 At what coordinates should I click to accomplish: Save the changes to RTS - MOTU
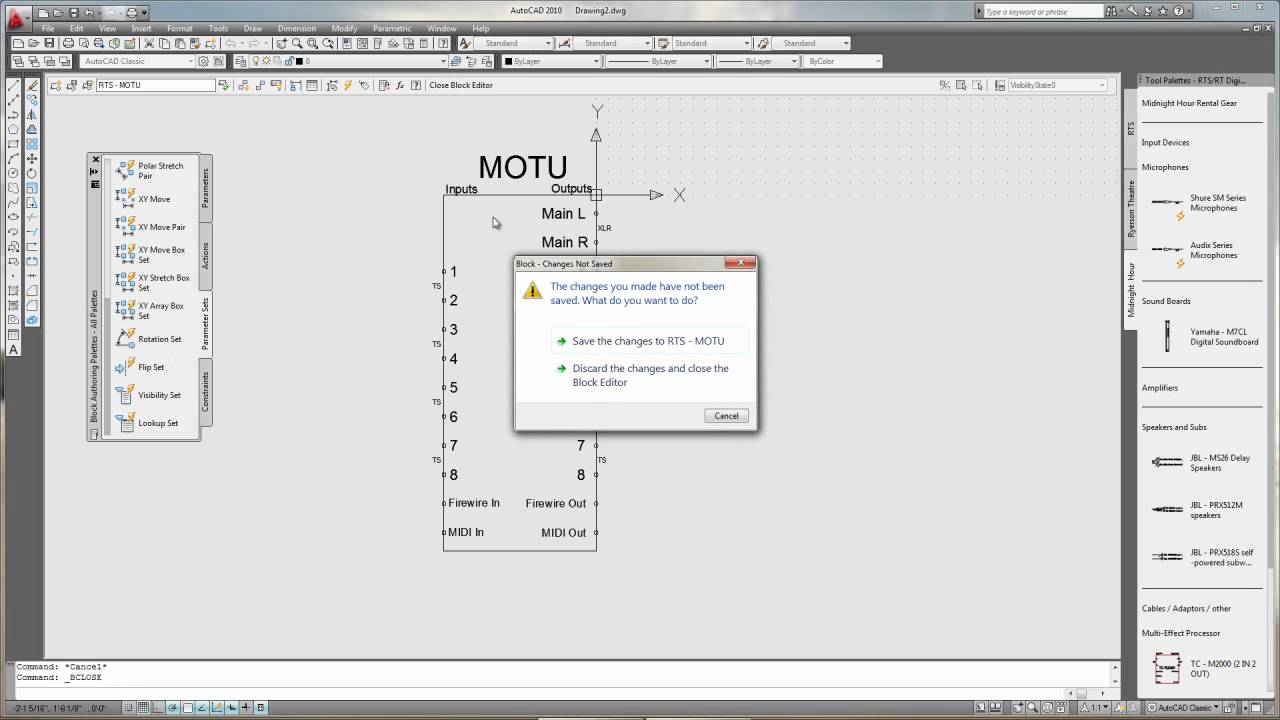[648, 341]
